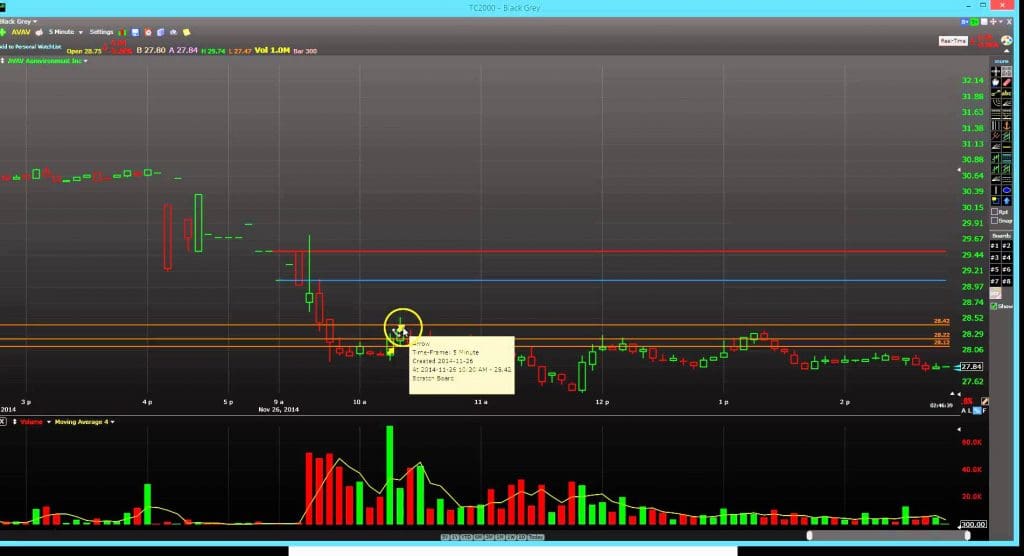Click the yellow arrow marker on the chart
This screenshot has width=1024, height=556.
click(400, 330)
